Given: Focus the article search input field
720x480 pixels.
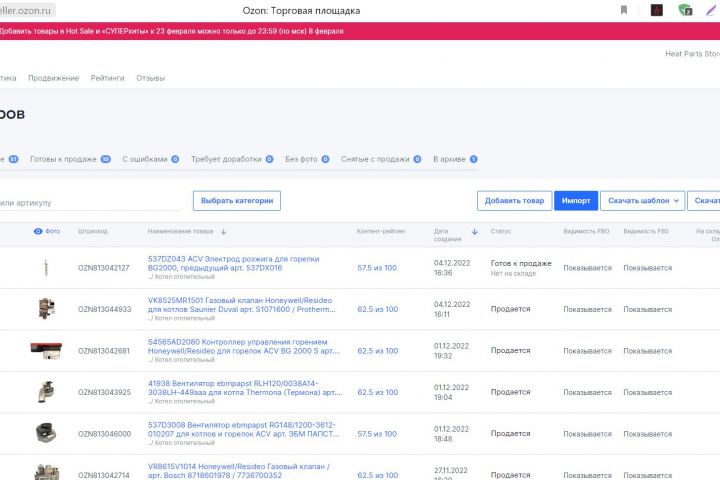Looking at the screenshot, I should coord(90,203).
